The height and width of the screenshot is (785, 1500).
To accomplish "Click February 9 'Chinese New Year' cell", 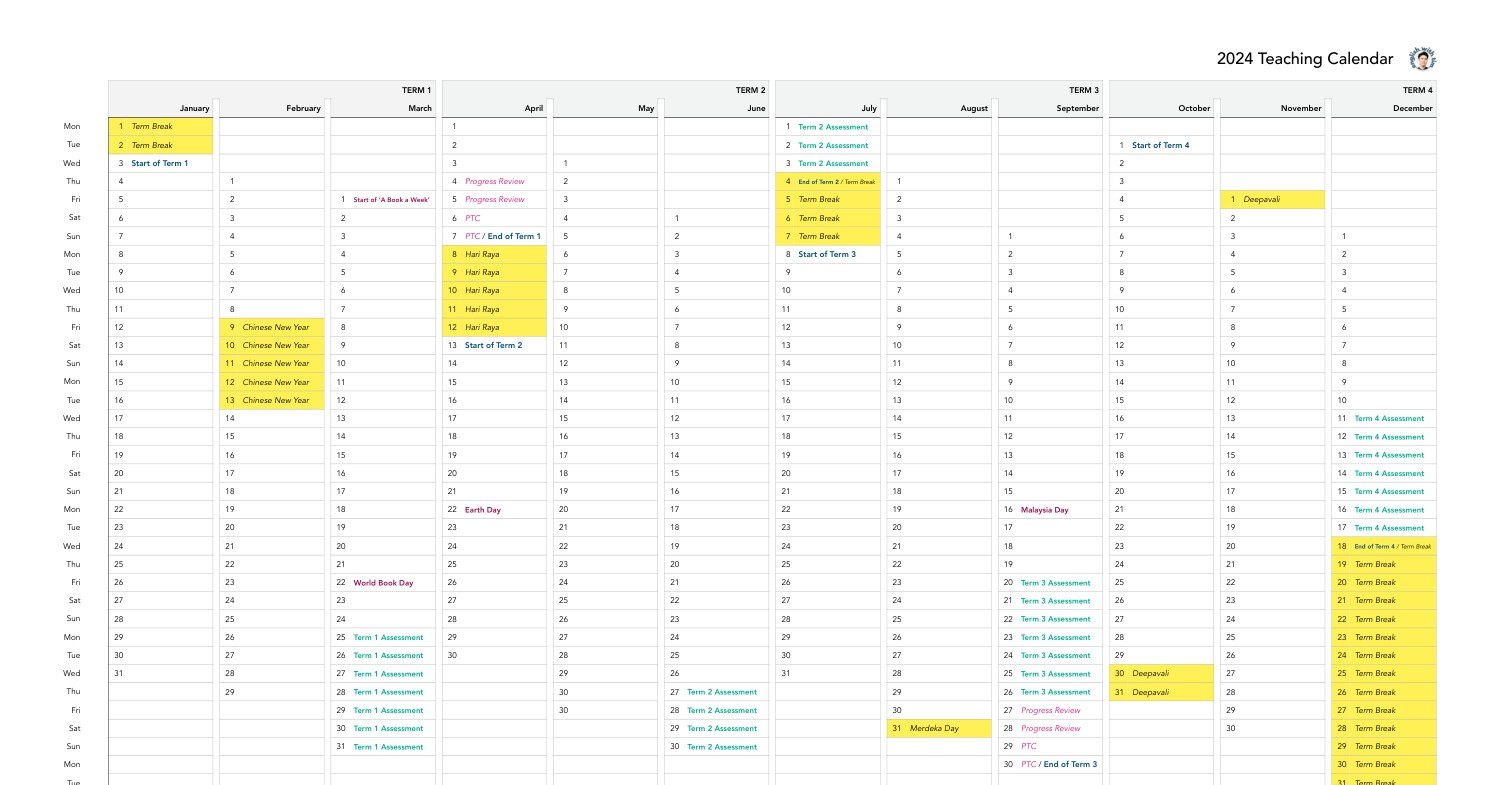I will click(x=272, y=327).
